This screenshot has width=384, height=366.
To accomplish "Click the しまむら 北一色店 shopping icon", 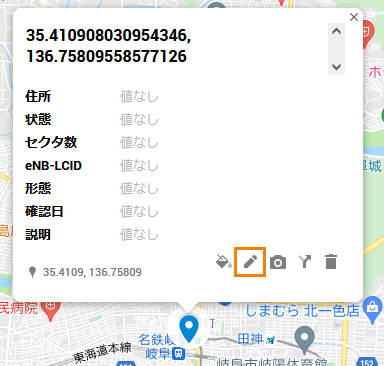I will point(373,309).
